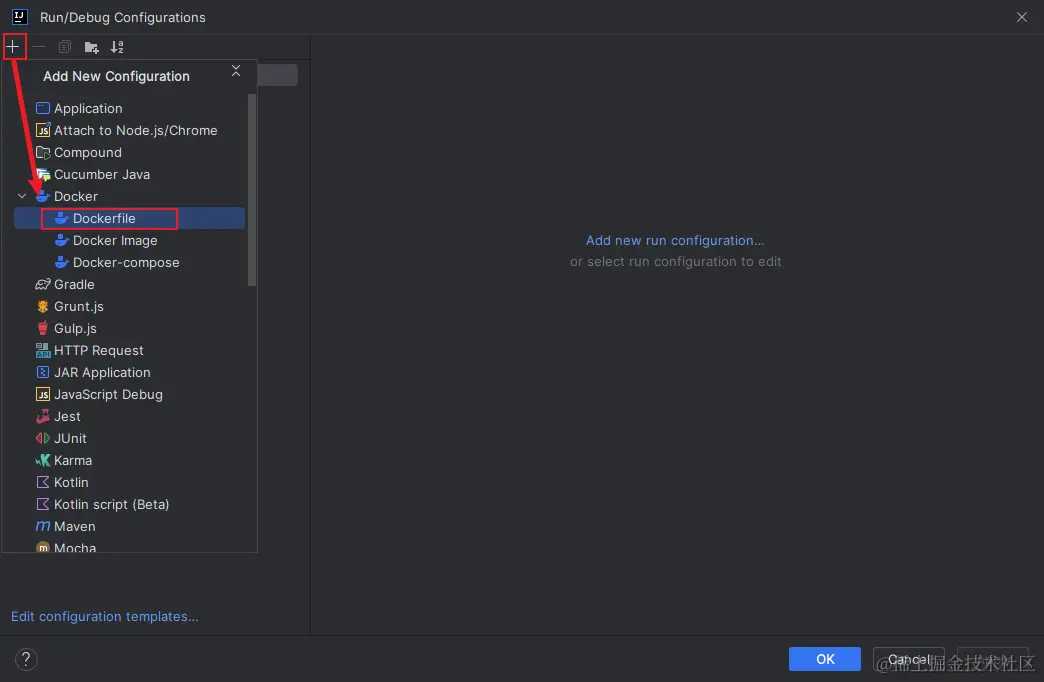Select Docker-compose entry text
The width and height of the screenshot is (1044, 682).
tap(126, 262)
